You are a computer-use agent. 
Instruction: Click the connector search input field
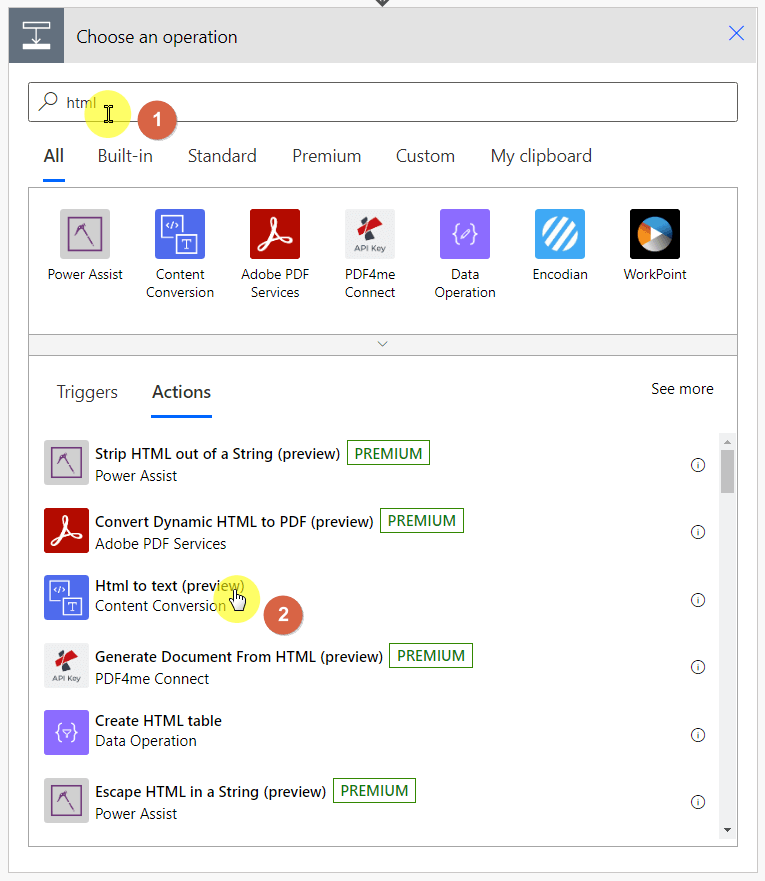[x=382, y=102]
